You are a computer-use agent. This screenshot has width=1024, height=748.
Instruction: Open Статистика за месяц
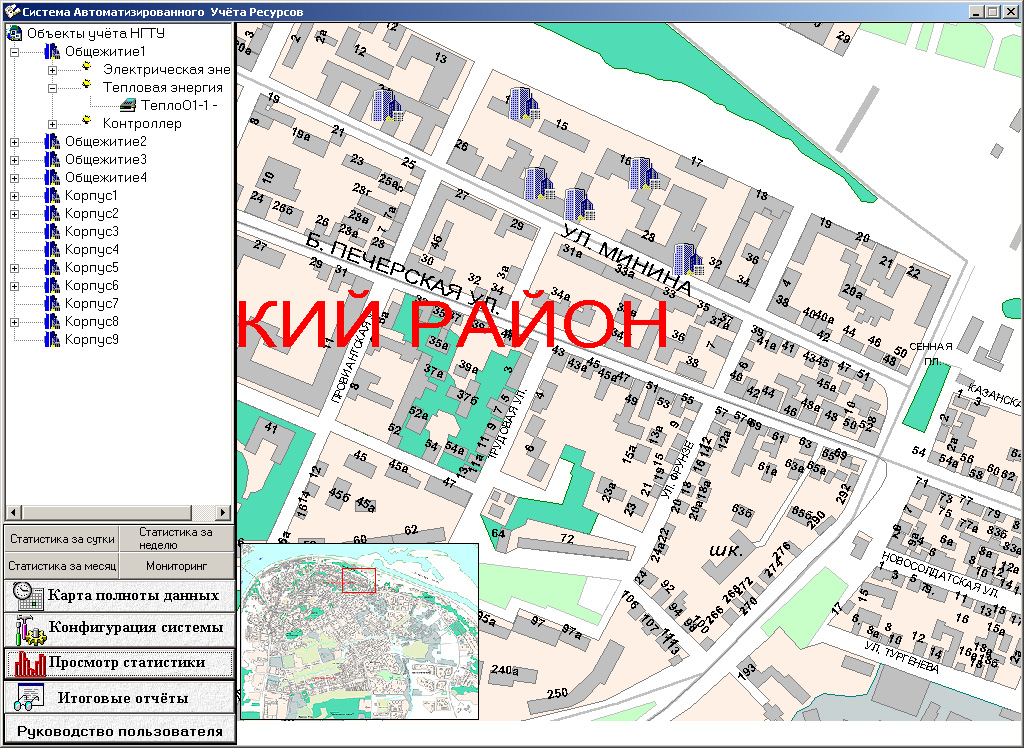click(x=62, y=566)
